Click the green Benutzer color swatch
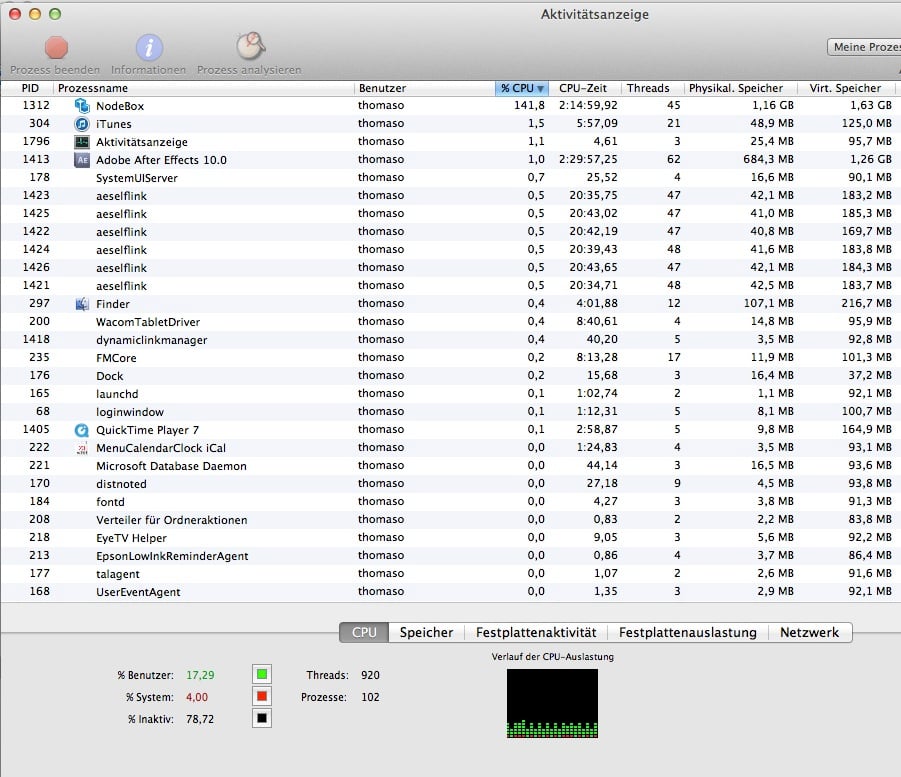This screenshot has width=901, height=777. click(262, 675)
